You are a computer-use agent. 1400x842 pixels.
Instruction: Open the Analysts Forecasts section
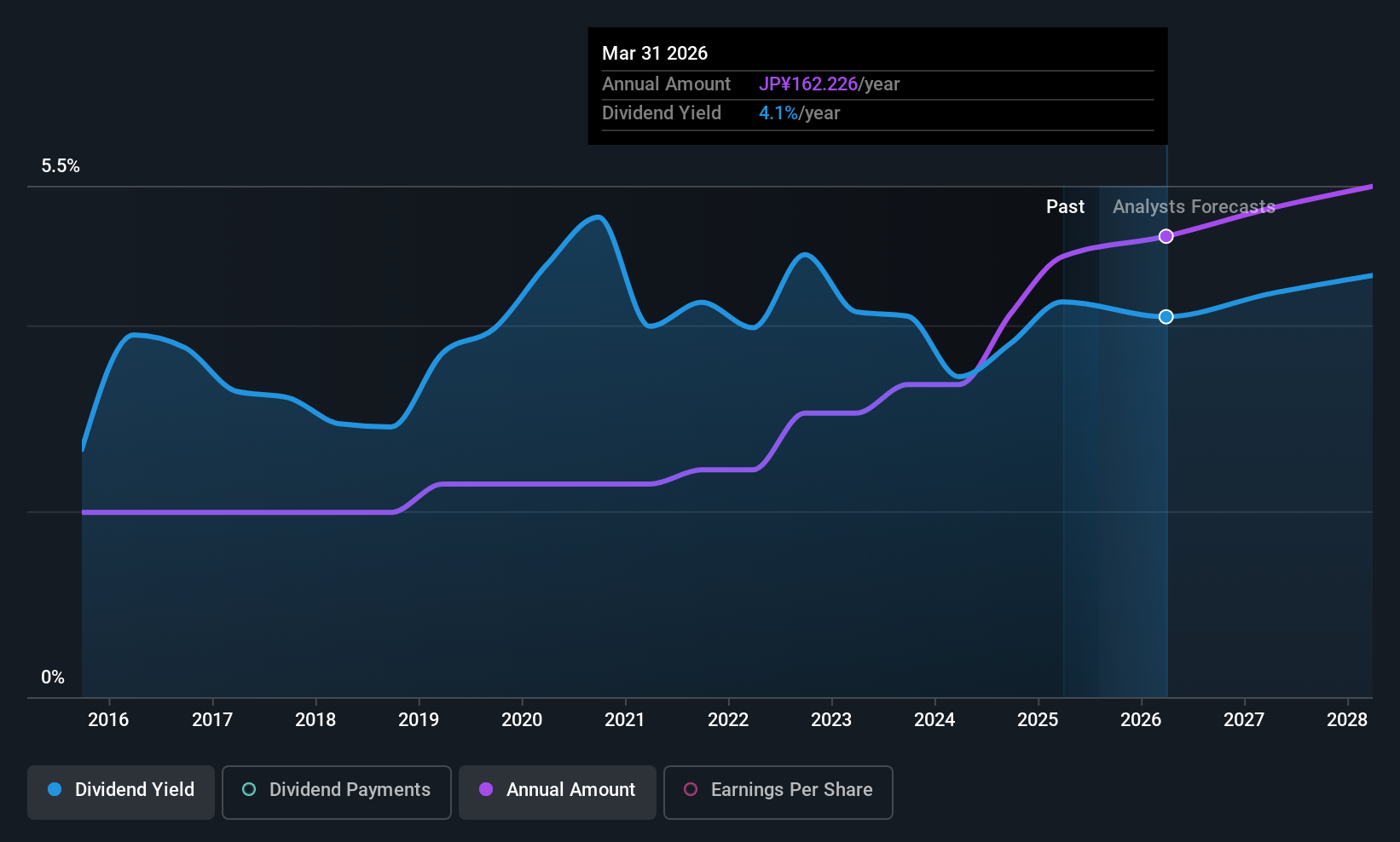coord(1193,206)
